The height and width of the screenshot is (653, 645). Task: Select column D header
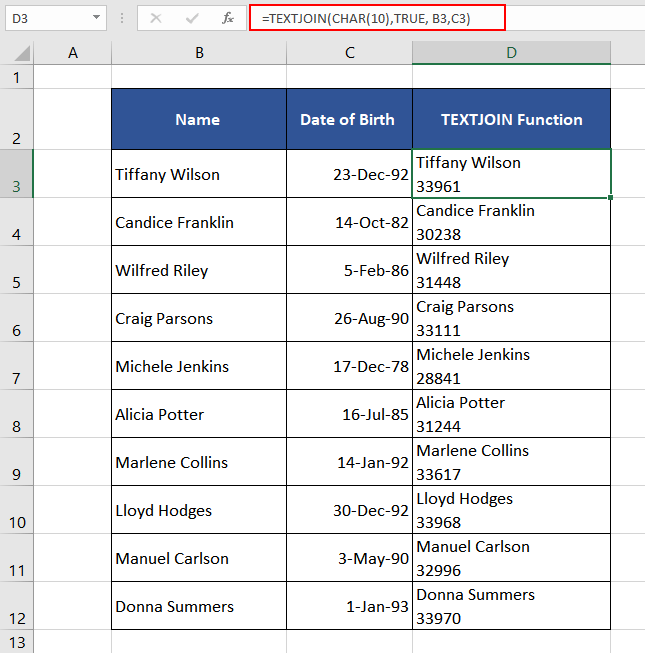point(511,53)
